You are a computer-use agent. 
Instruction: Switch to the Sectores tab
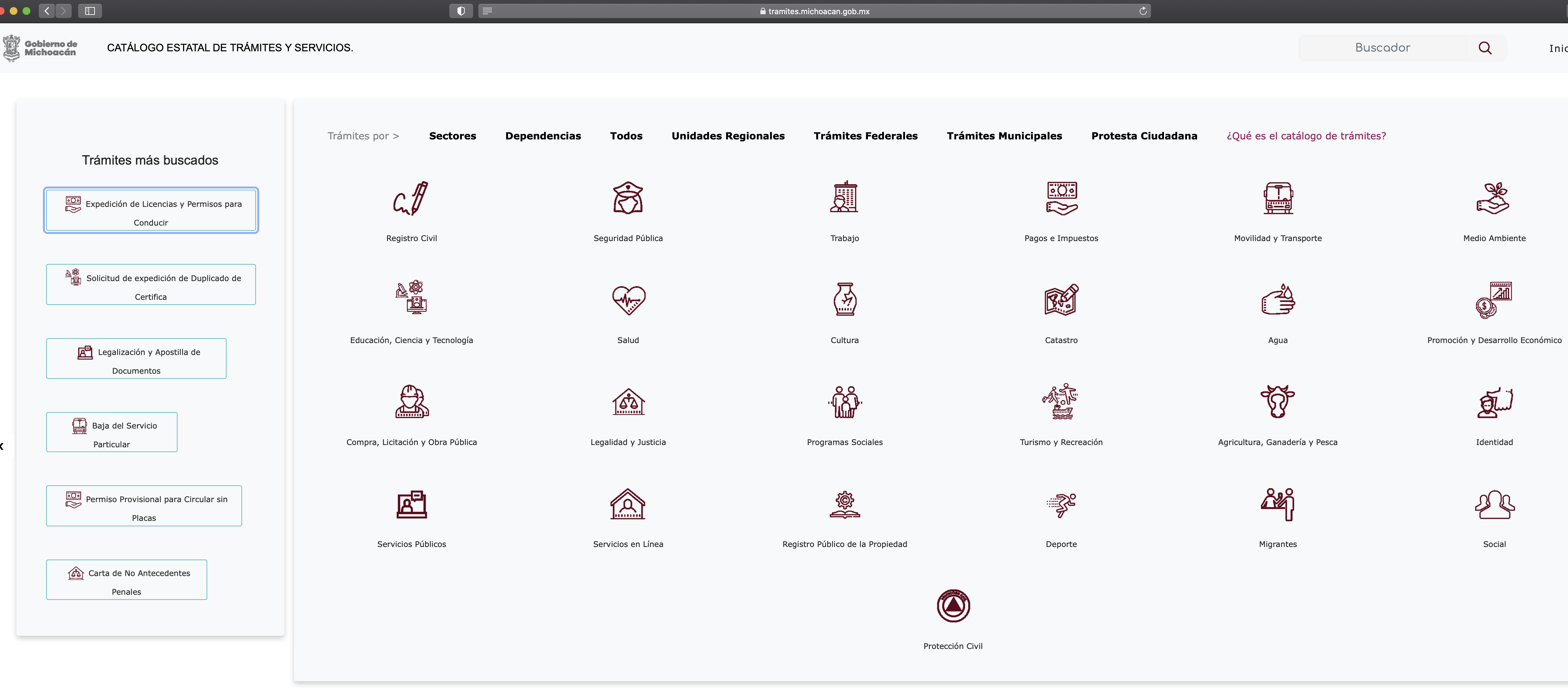point(452,136)
